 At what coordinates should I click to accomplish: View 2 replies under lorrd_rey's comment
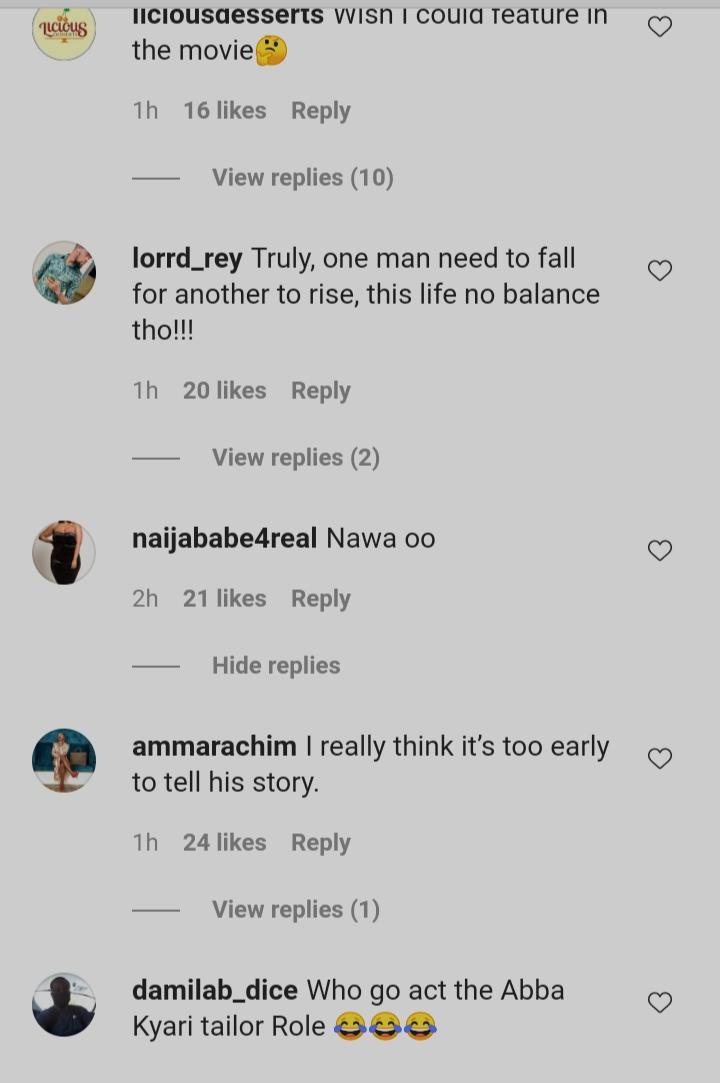(295, 458)
